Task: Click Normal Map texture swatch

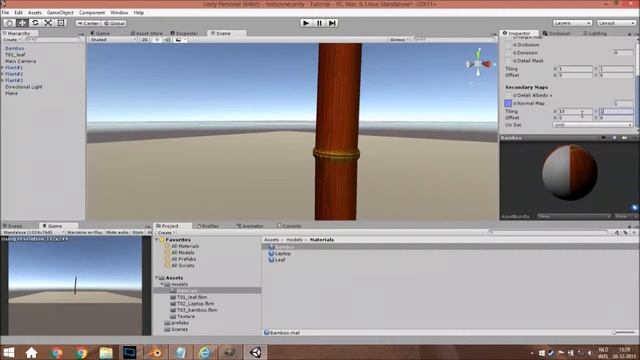Action: point(508,103)
